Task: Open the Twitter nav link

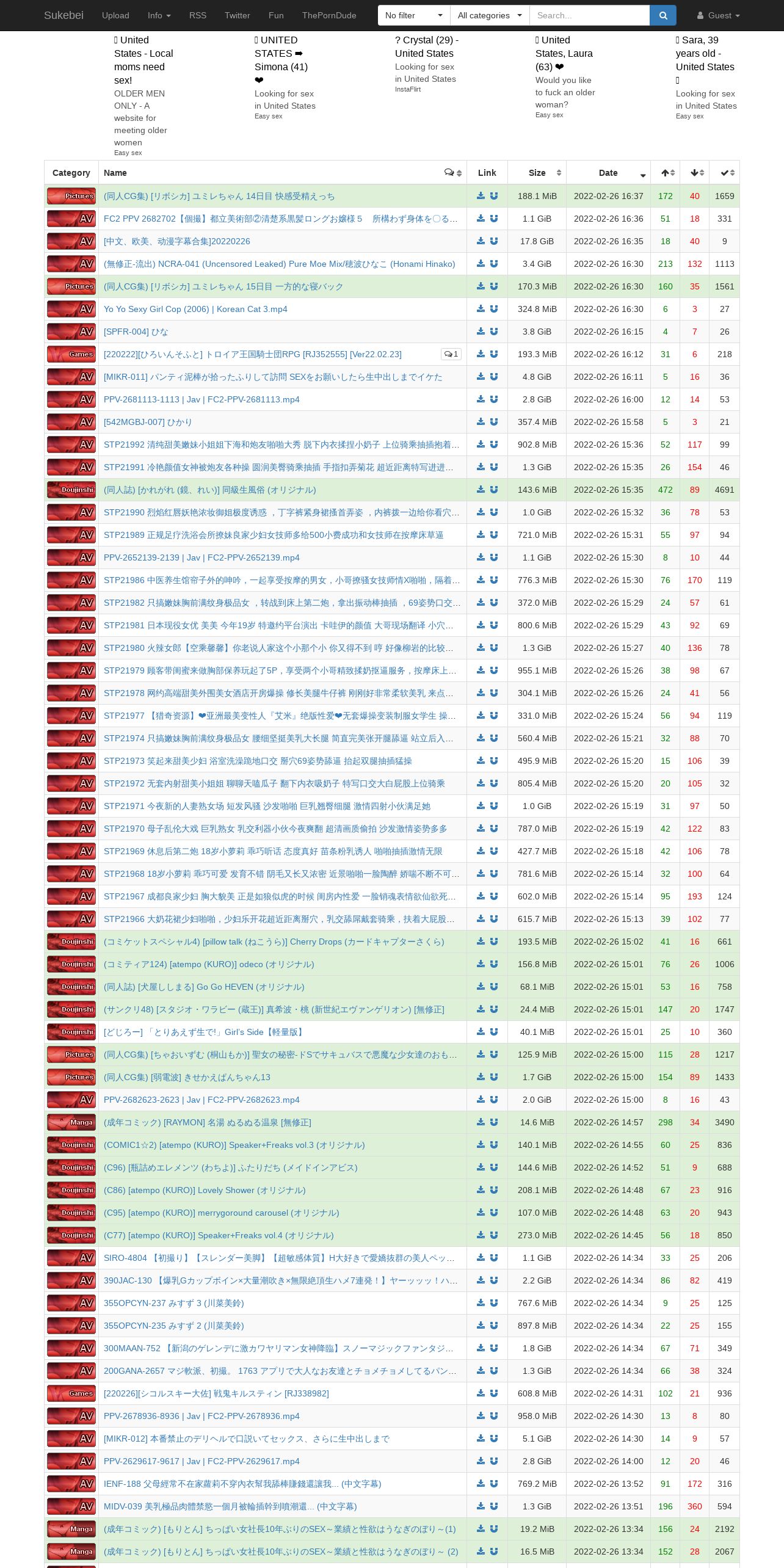Action: click(238, 15)
